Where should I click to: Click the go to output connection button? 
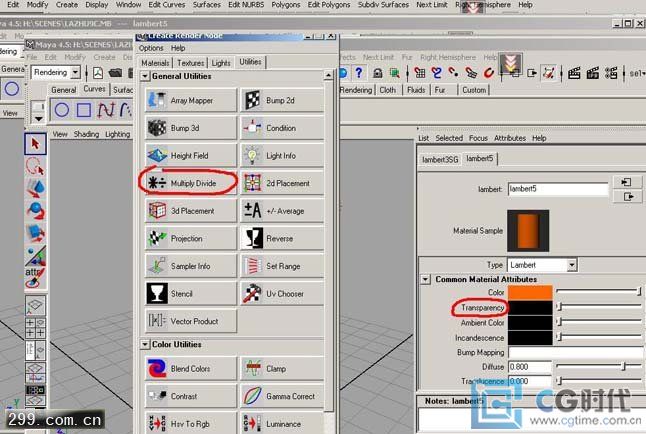coord(627,197)
